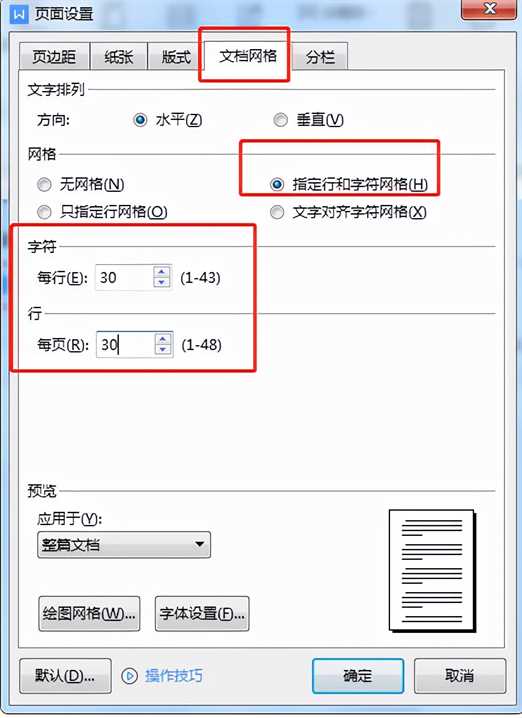Click the WPS Writer icon in title bar
The height and width of the screenshot is (718, 522).
(19, 13)
